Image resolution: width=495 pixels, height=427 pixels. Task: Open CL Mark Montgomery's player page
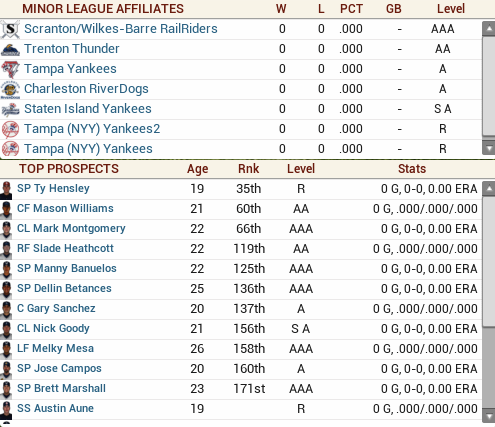(x=71, y=229)
